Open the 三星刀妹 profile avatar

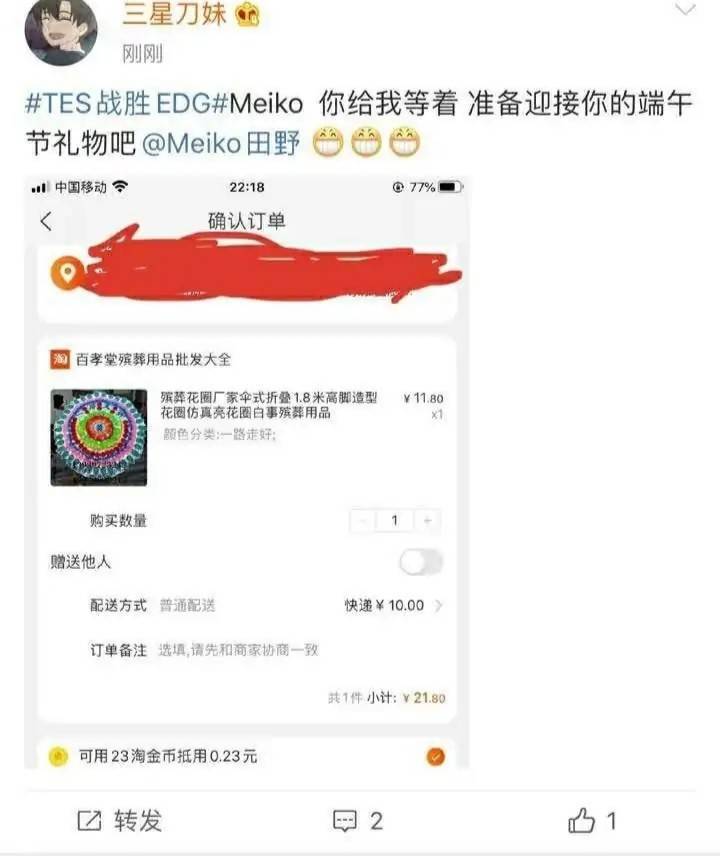61,32
